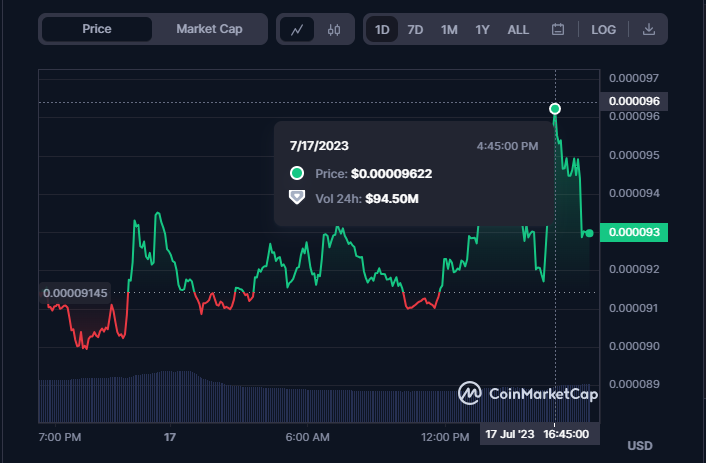706x463 pixels.
Task: Choose the 1M time range
Action: click(x=449, y=30)
